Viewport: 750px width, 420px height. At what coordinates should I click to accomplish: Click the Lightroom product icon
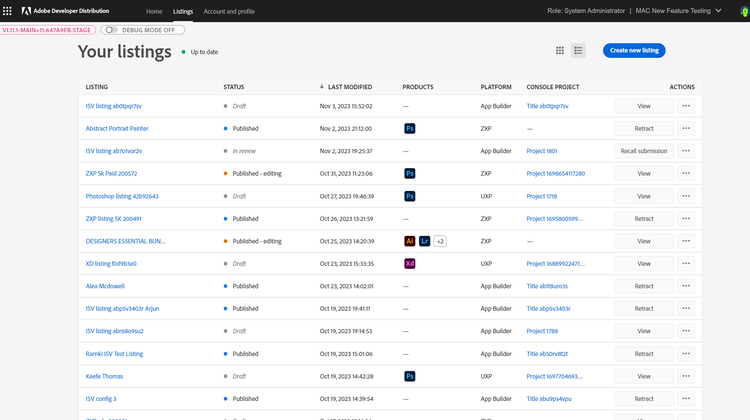click(x=425, y=241)
